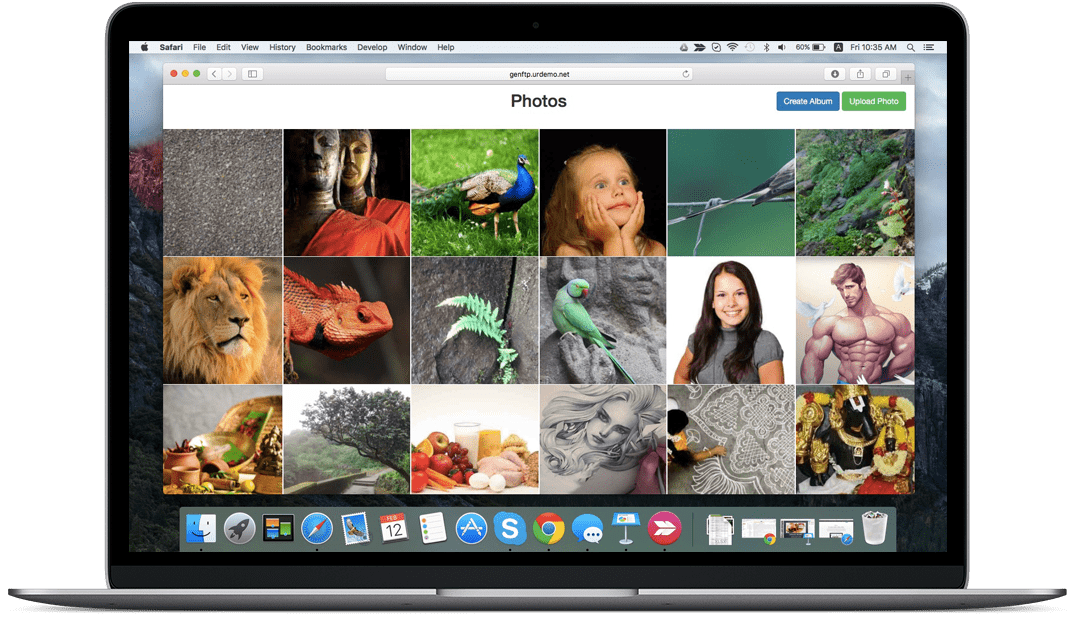Viewport: 1079px width, 617px height.
Task: Click the Safari back arrow button
Action: 215,74
